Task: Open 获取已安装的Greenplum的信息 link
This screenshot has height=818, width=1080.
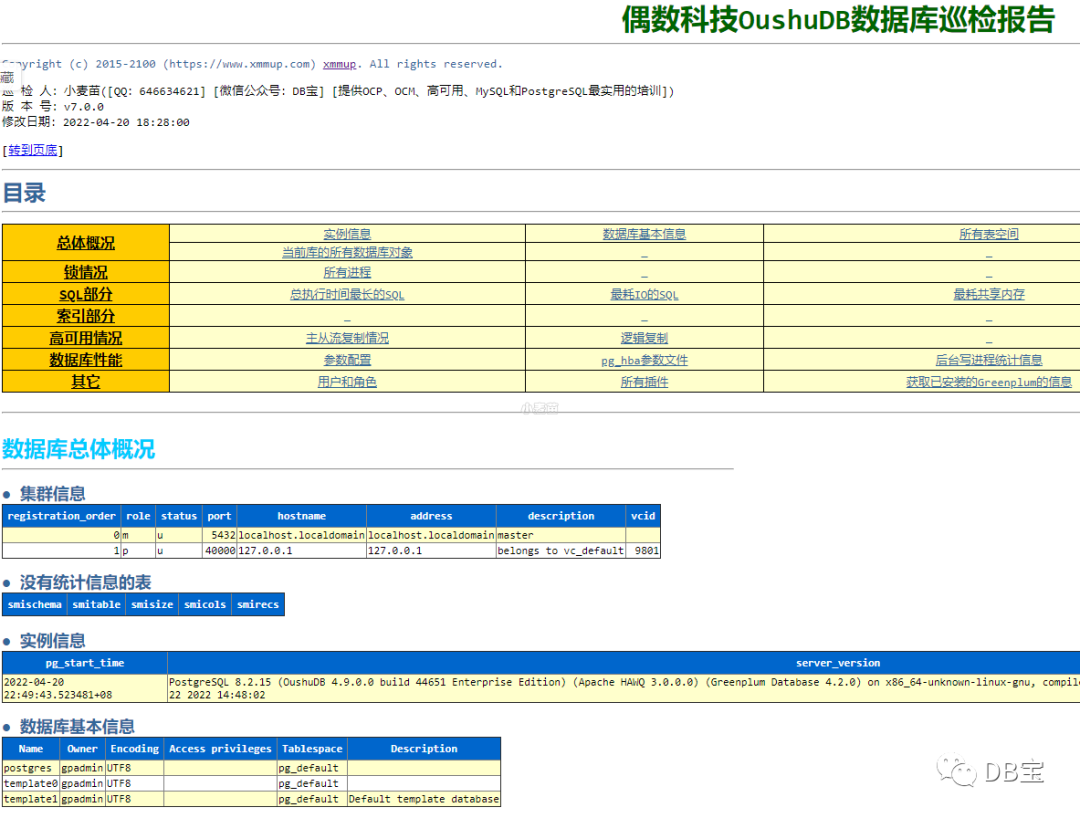Action: point(988,382)
